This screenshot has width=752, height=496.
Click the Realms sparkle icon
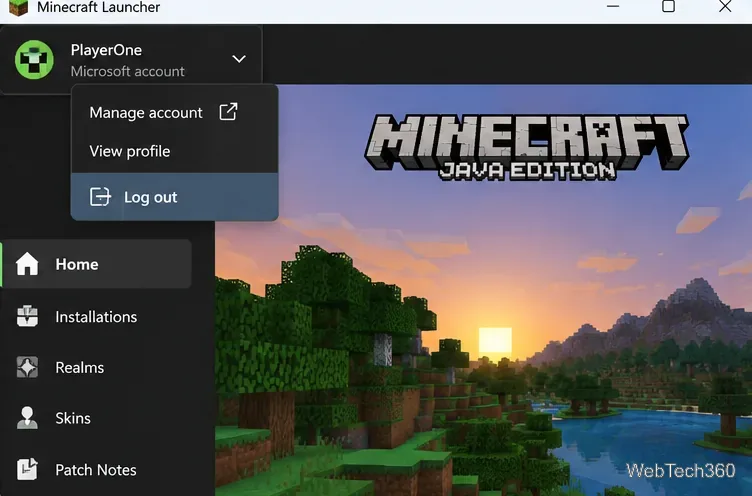[x=27, y=367]
